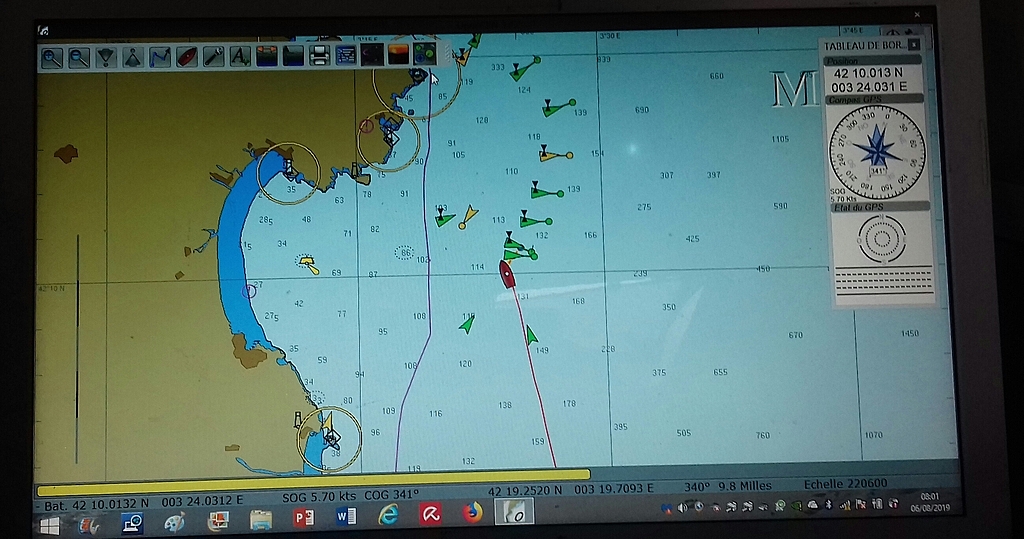
Task: Click green AIS triangle near depth 120
Action: (468, 324)
